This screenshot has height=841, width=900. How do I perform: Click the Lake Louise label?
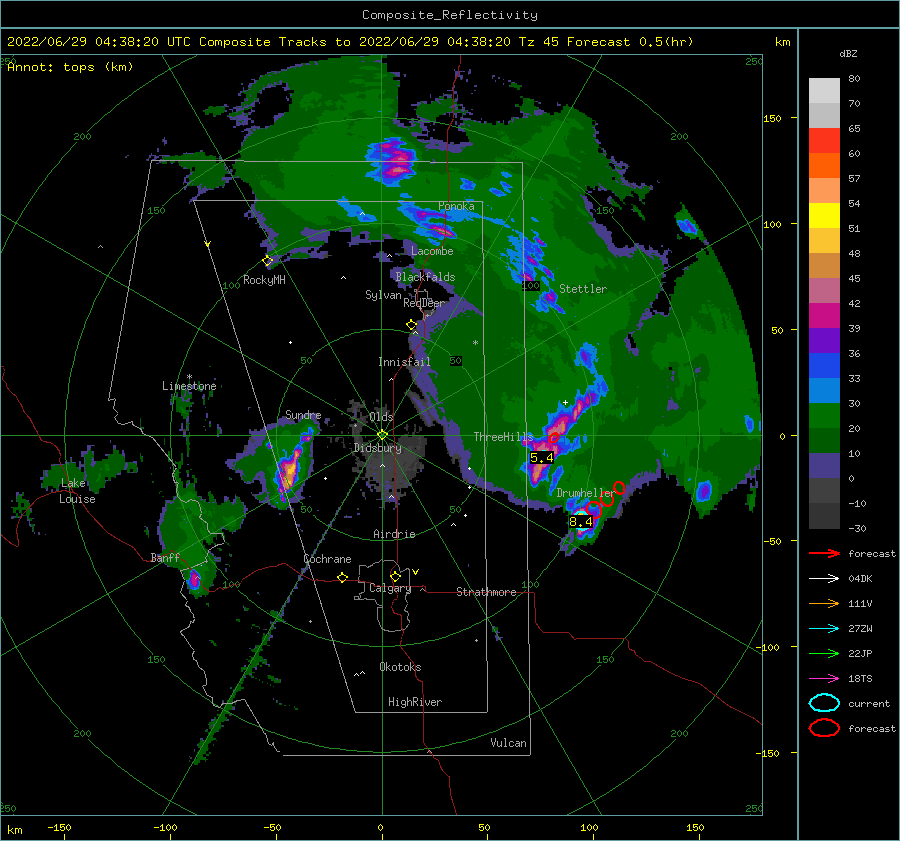[77, 491]
